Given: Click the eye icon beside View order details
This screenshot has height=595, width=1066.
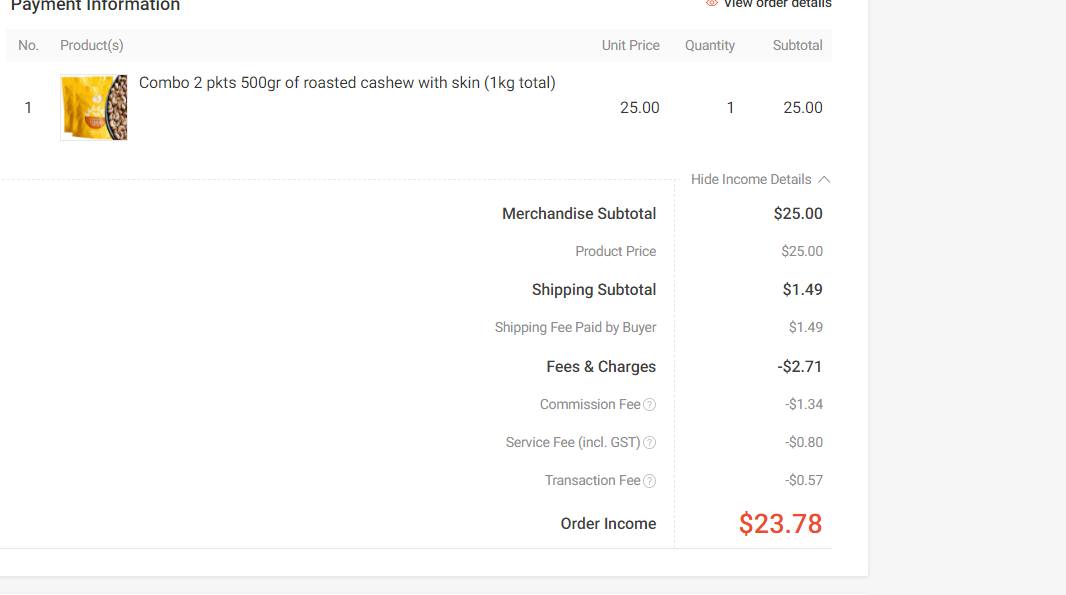Looking at the screenshot, I should (x=712, y=4).
